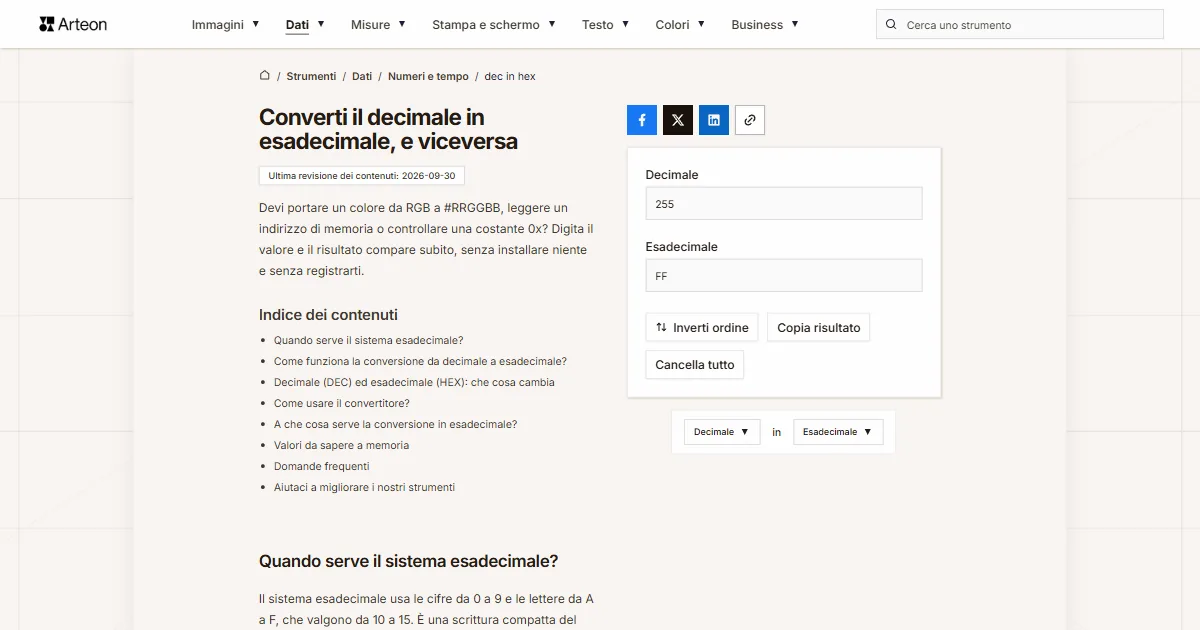Jump to 'Valori da sapere a memoria'

point(342,445)
